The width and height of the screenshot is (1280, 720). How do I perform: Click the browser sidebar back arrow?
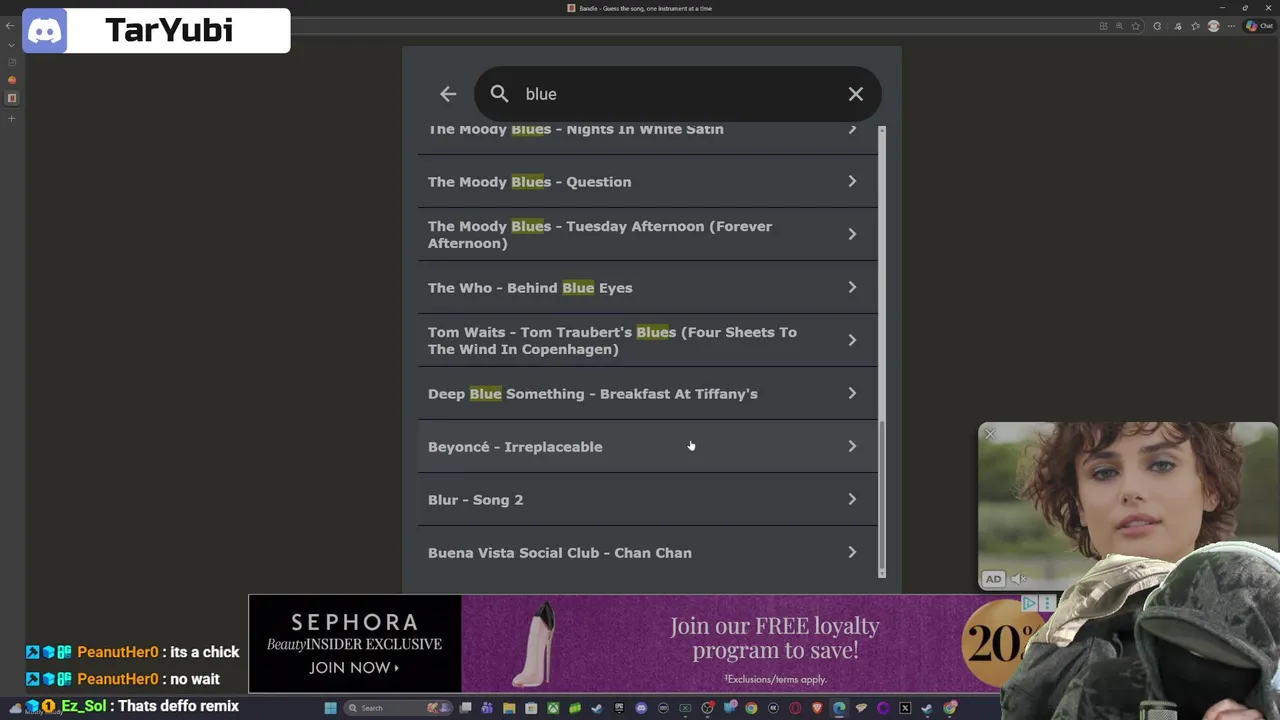pyautogui.click(x=10, y=26)
